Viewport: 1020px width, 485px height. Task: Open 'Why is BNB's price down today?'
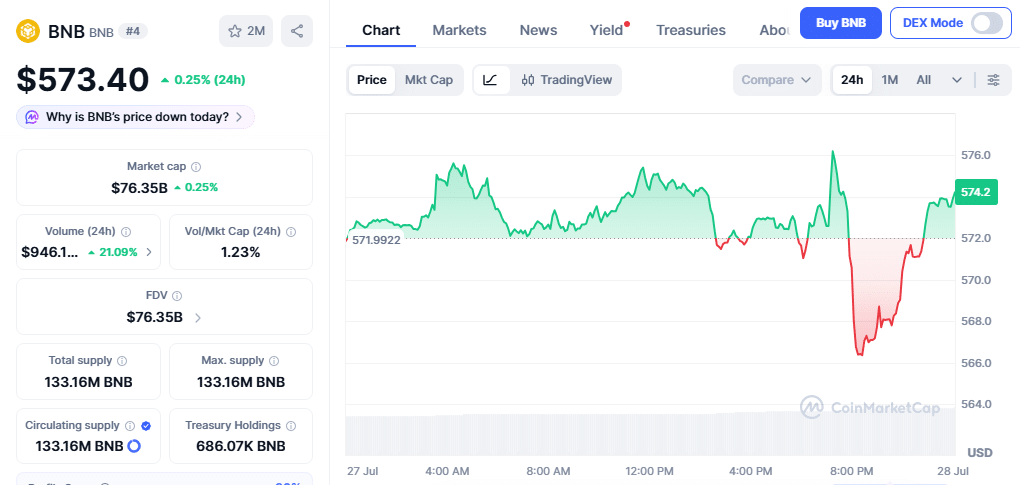(135, 117)
